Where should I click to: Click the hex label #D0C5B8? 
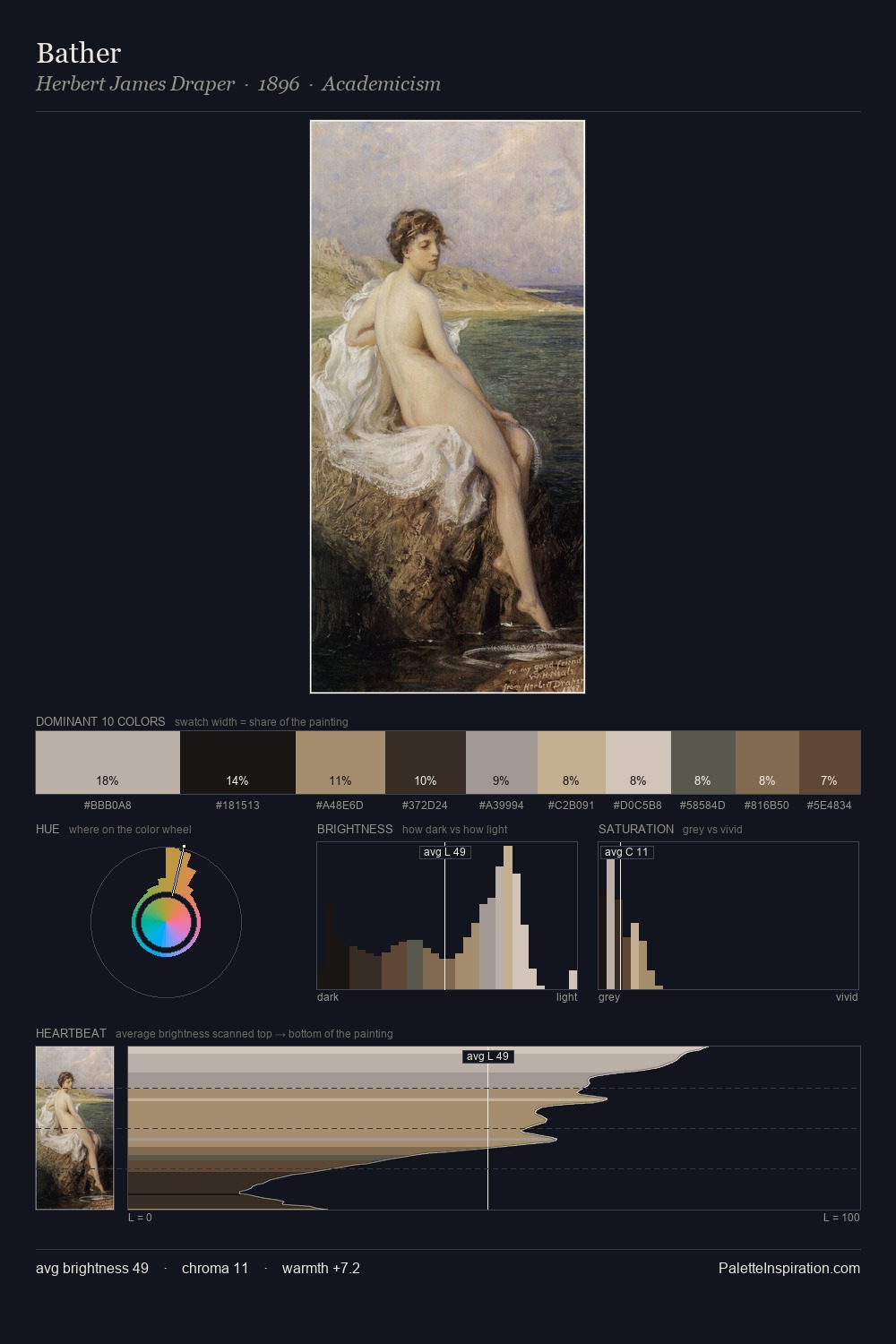[x=638, y=806]
